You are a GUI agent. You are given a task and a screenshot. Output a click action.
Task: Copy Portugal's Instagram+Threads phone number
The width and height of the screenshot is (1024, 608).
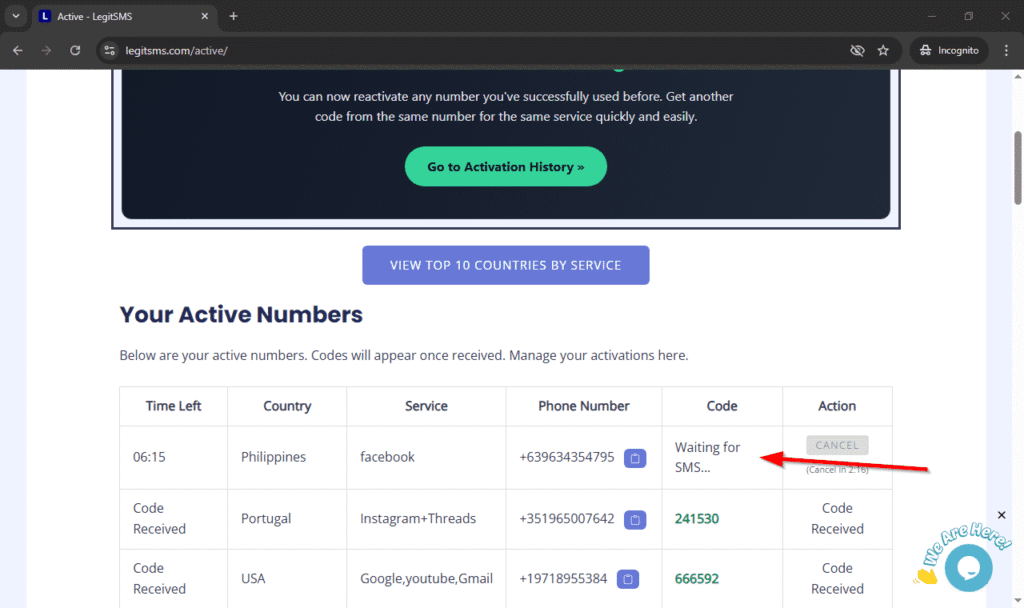pos(635,518)
